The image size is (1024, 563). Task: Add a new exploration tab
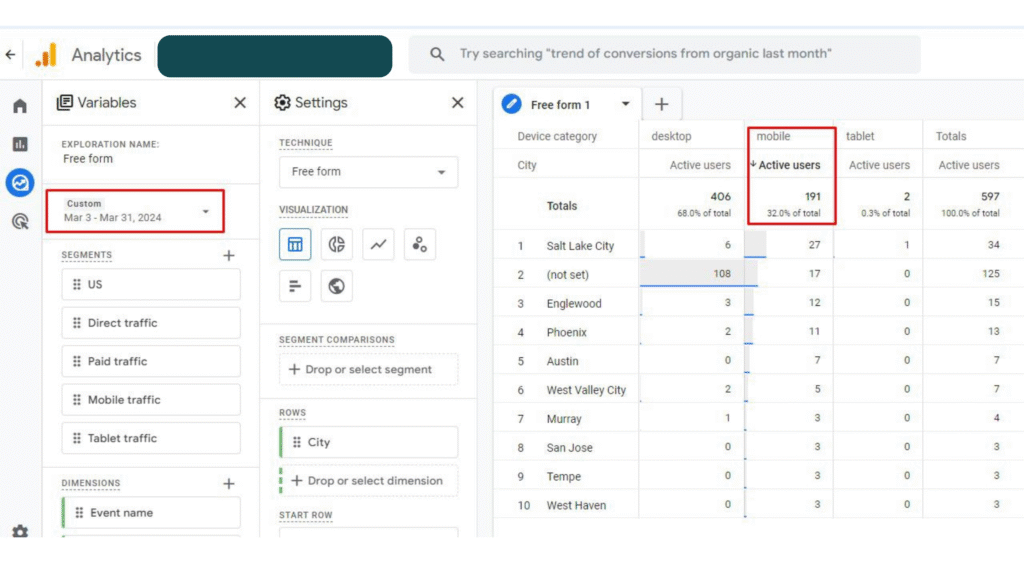pyautogui.click(x=661, y=104)
